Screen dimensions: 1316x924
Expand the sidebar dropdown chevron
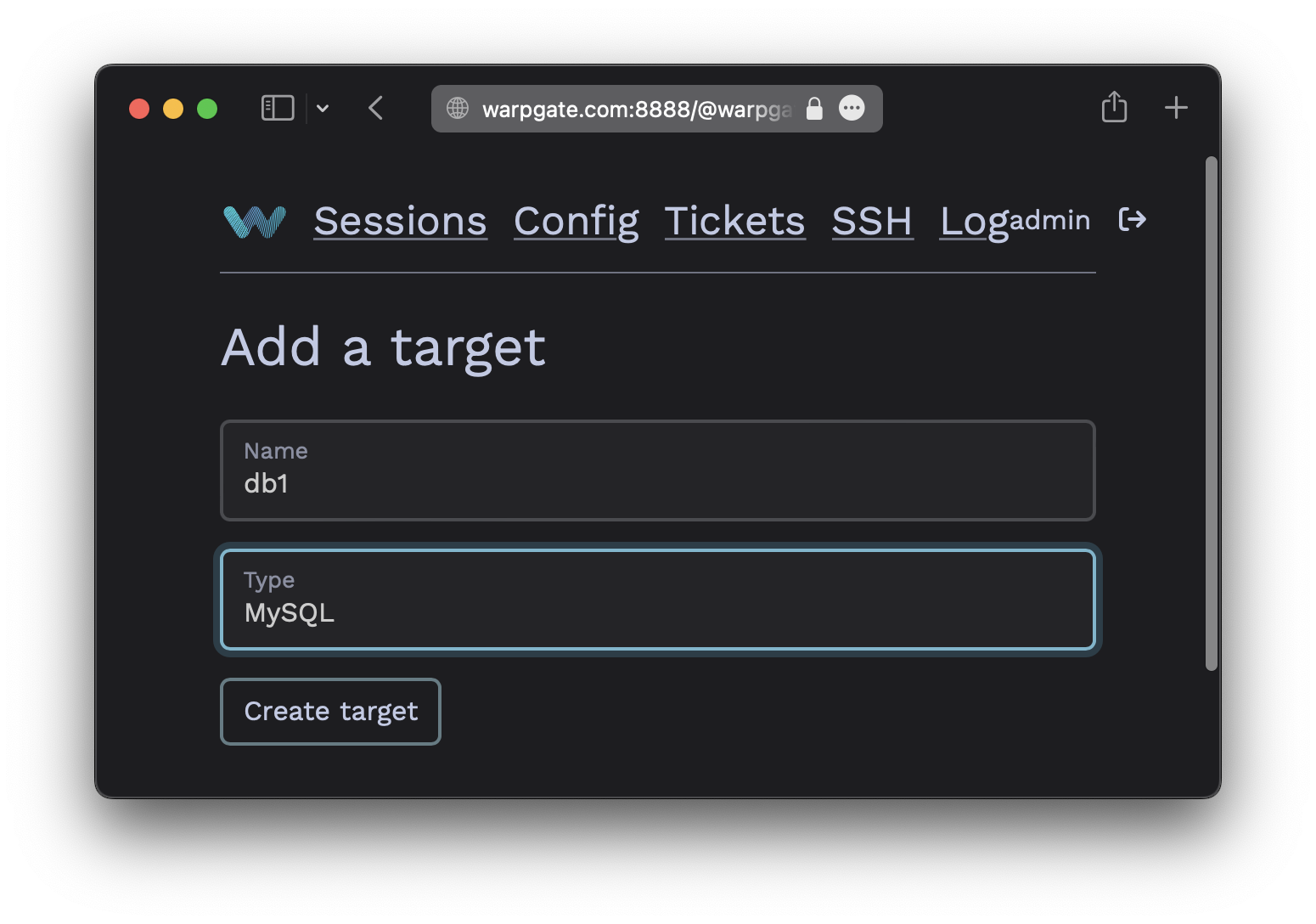(323, 108)
